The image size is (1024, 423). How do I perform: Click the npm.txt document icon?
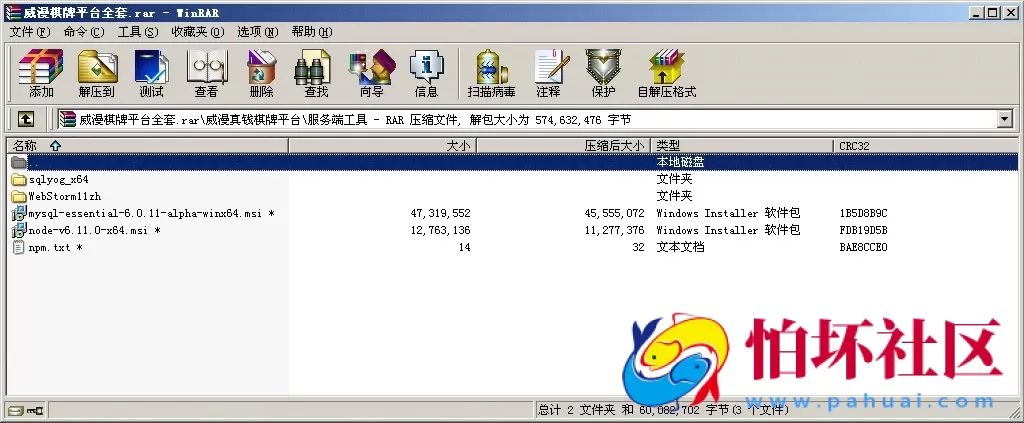(x=18, y=247)
